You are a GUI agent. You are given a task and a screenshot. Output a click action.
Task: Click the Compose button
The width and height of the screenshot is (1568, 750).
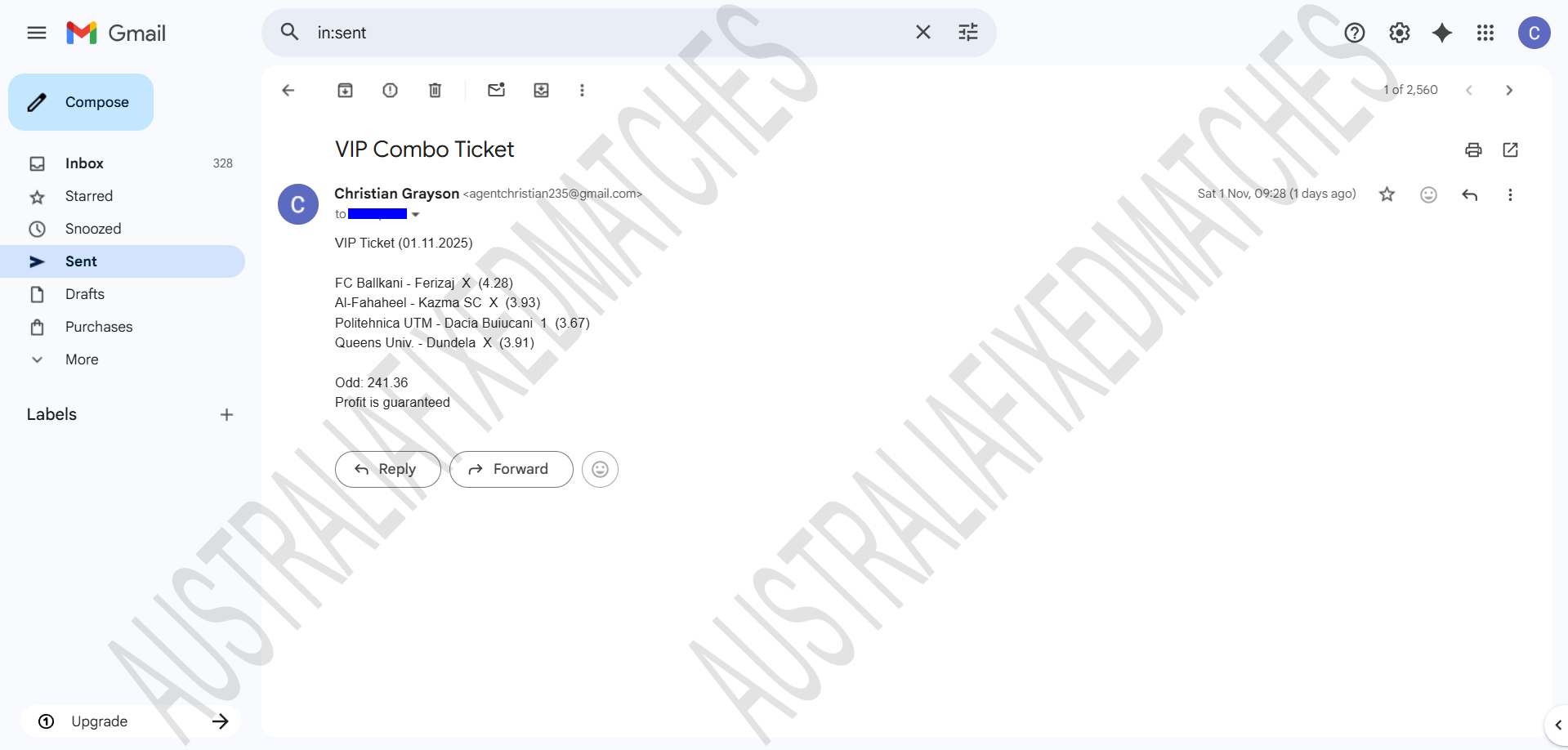(81, 102)
